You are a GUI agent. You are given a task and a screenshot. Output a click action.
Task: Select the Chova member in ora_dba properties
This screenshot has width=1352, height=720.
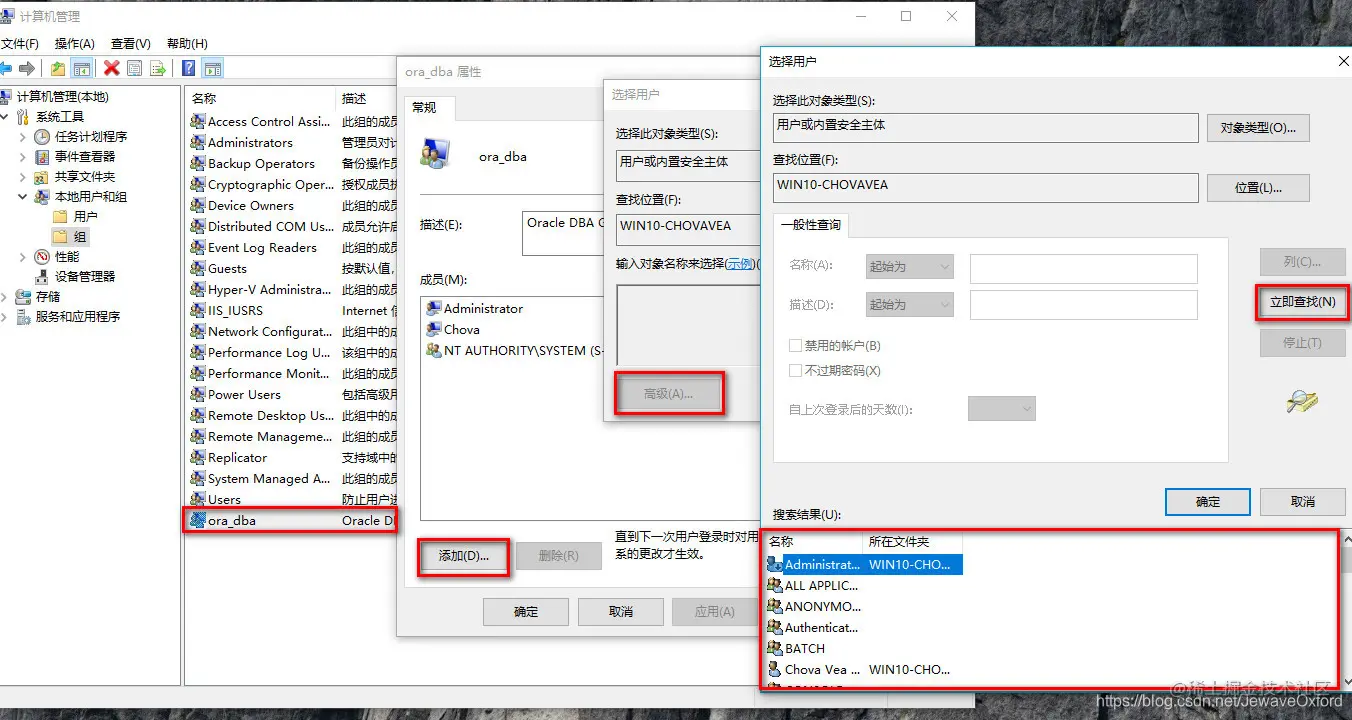click(453, 330)
